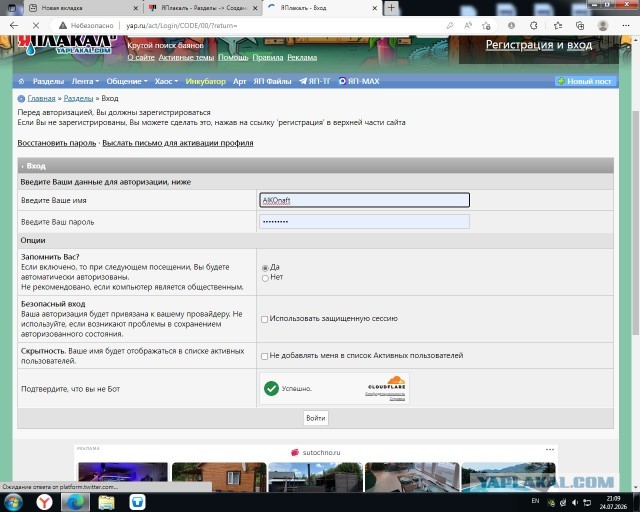Open the browser profile avatar
Image resolution: width=640 pixels, height=512 pixels.
(603, 25)
